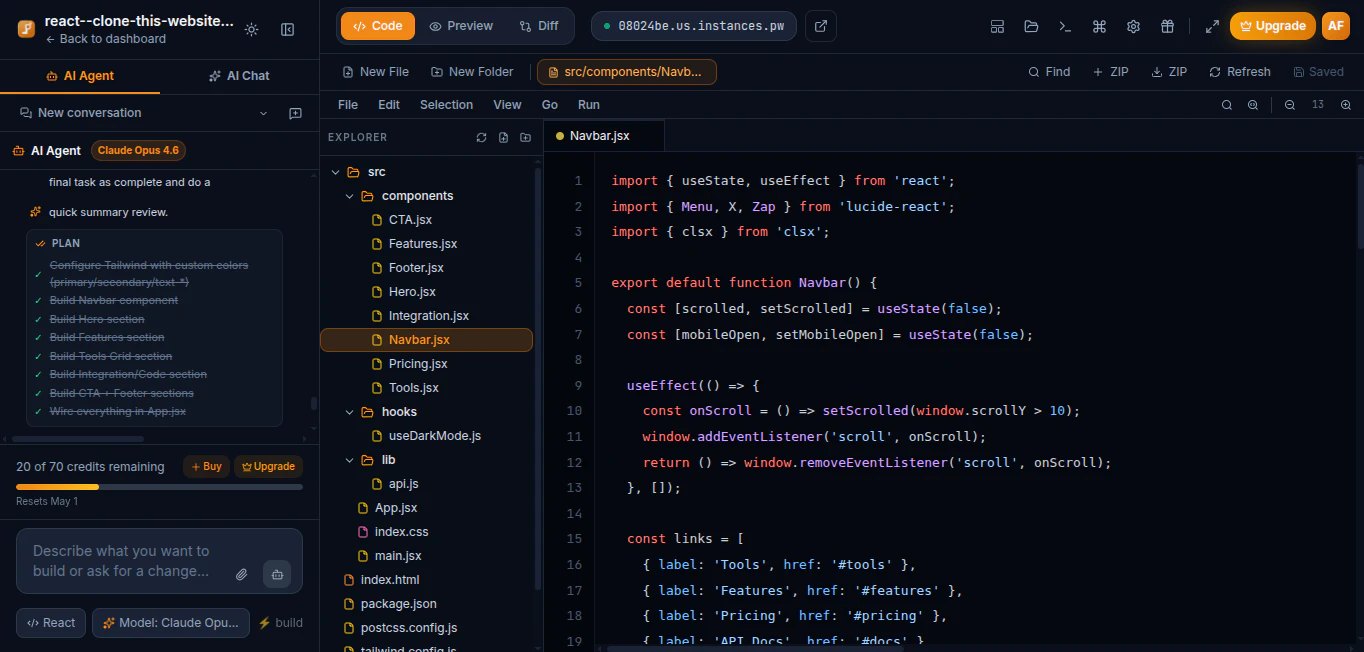Toggle light mode with the sun icon
The image size is (1364, 652).
pos(252,30)
